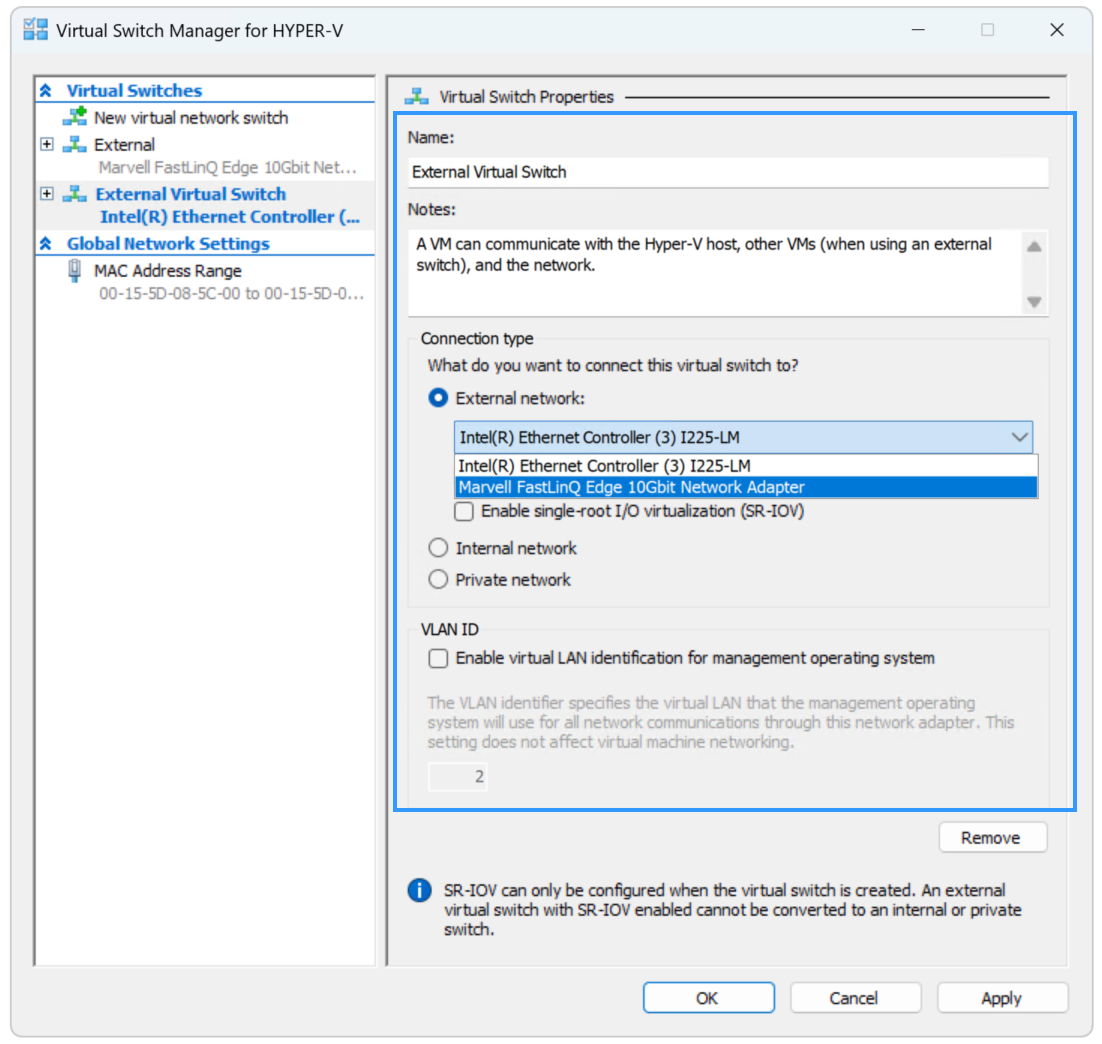Click the Remove button

[992, 838]
